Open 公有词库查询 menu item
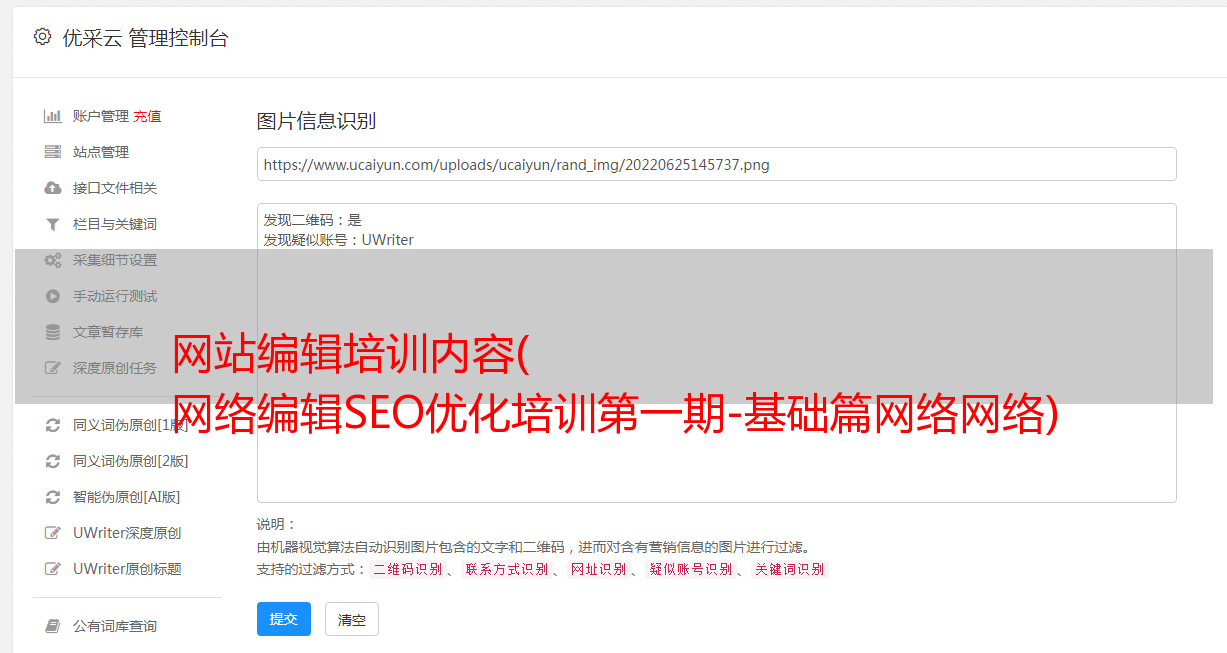1227x653 pixels. [115, 626]
